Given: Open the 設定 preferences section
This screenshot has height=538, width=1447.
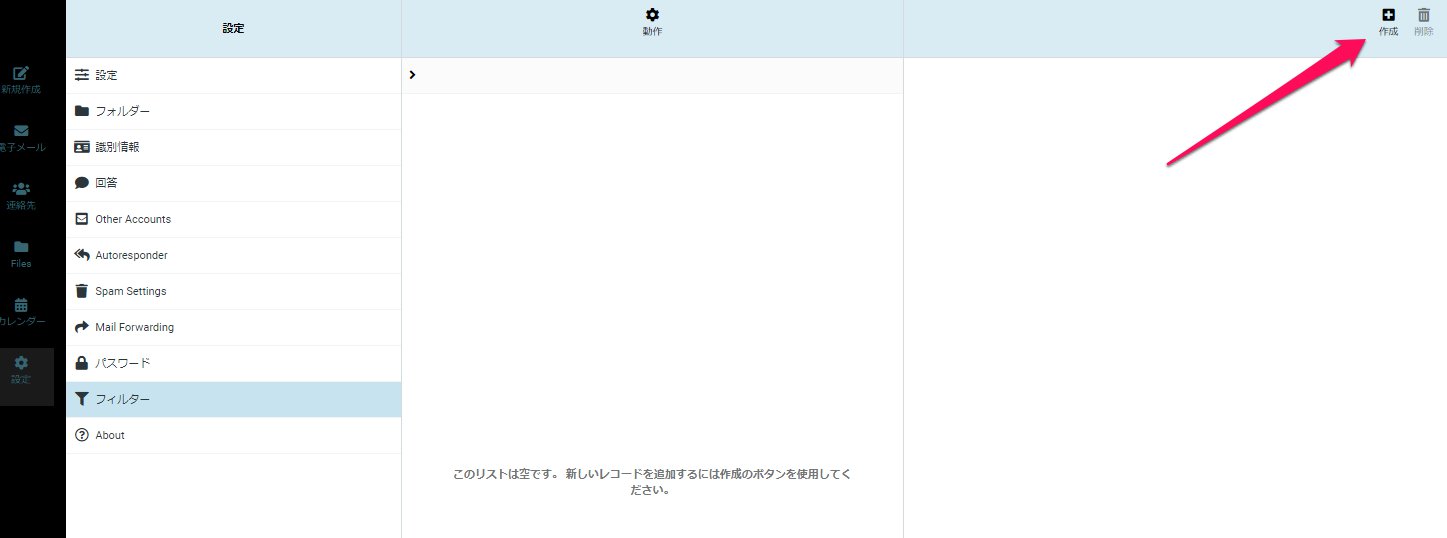Looking at the screenshot, I should 233,75.
